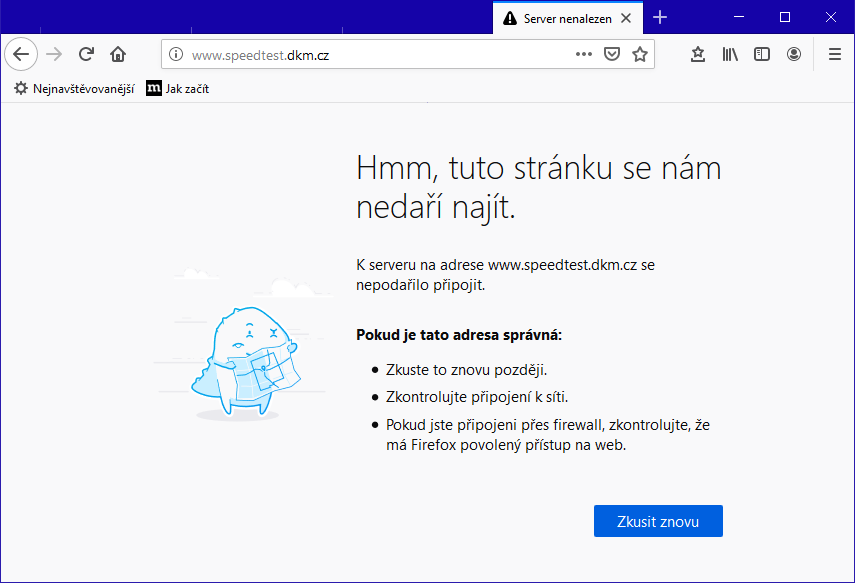Toggle the sidebar view

(762, 55)
